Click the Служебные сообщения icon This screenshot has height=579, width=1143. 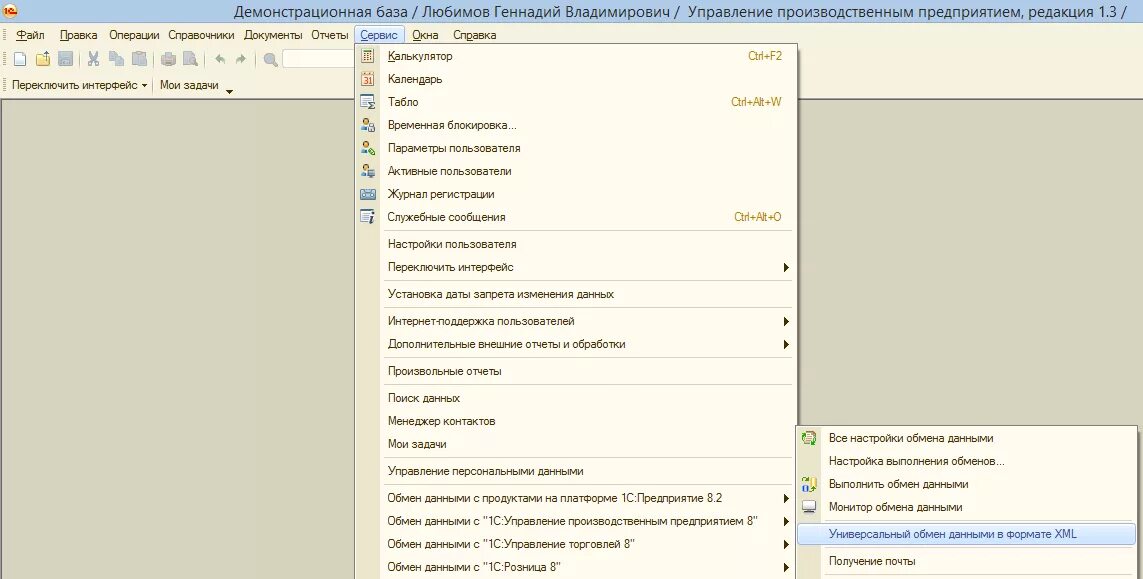point(368,217)
